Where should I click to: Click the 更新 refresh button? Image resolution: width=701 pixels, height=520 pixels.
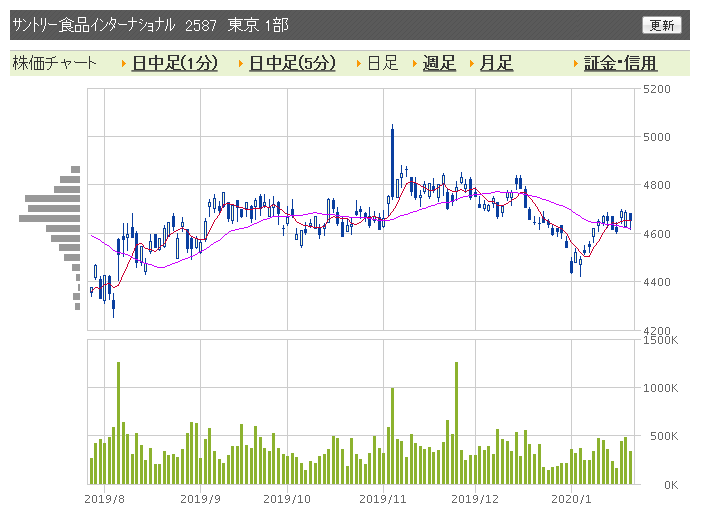[662, 25]
